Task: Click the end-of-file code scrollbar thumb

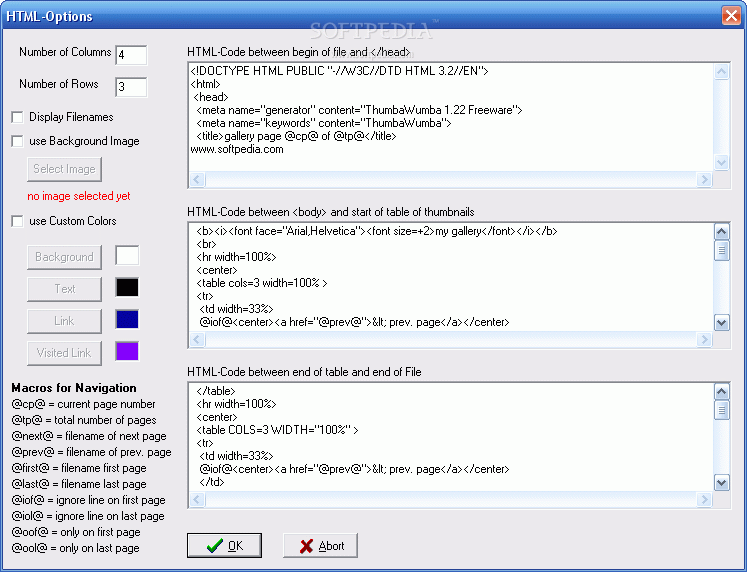Action: [x=722, y=410]
